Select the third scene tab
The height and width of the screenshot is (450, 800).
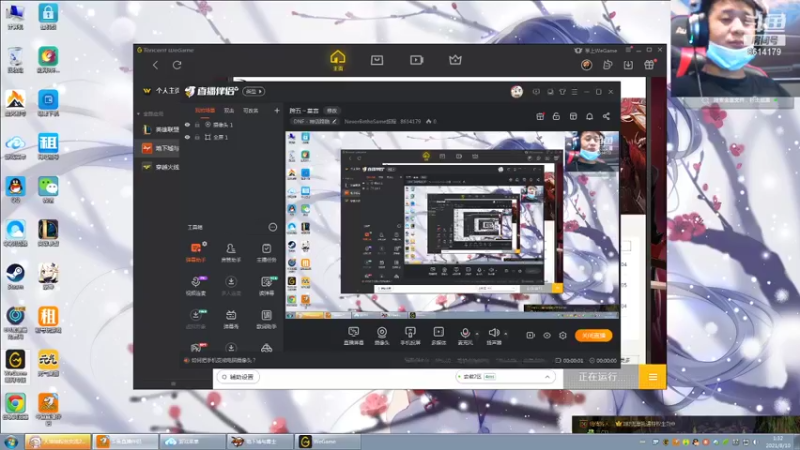(251, 110)
